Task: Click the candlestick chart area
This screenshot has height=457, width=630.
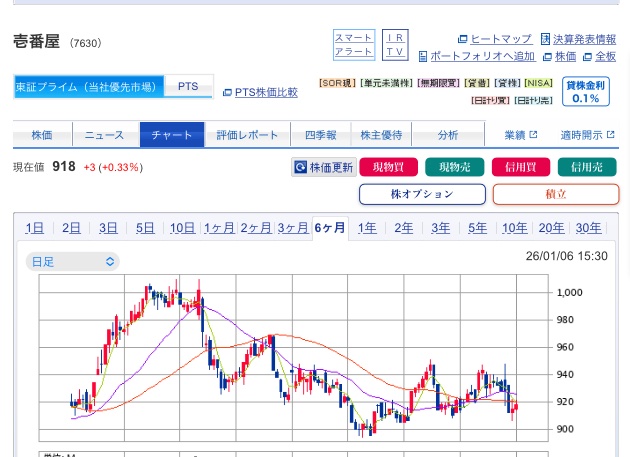Action: click(294, 358)
